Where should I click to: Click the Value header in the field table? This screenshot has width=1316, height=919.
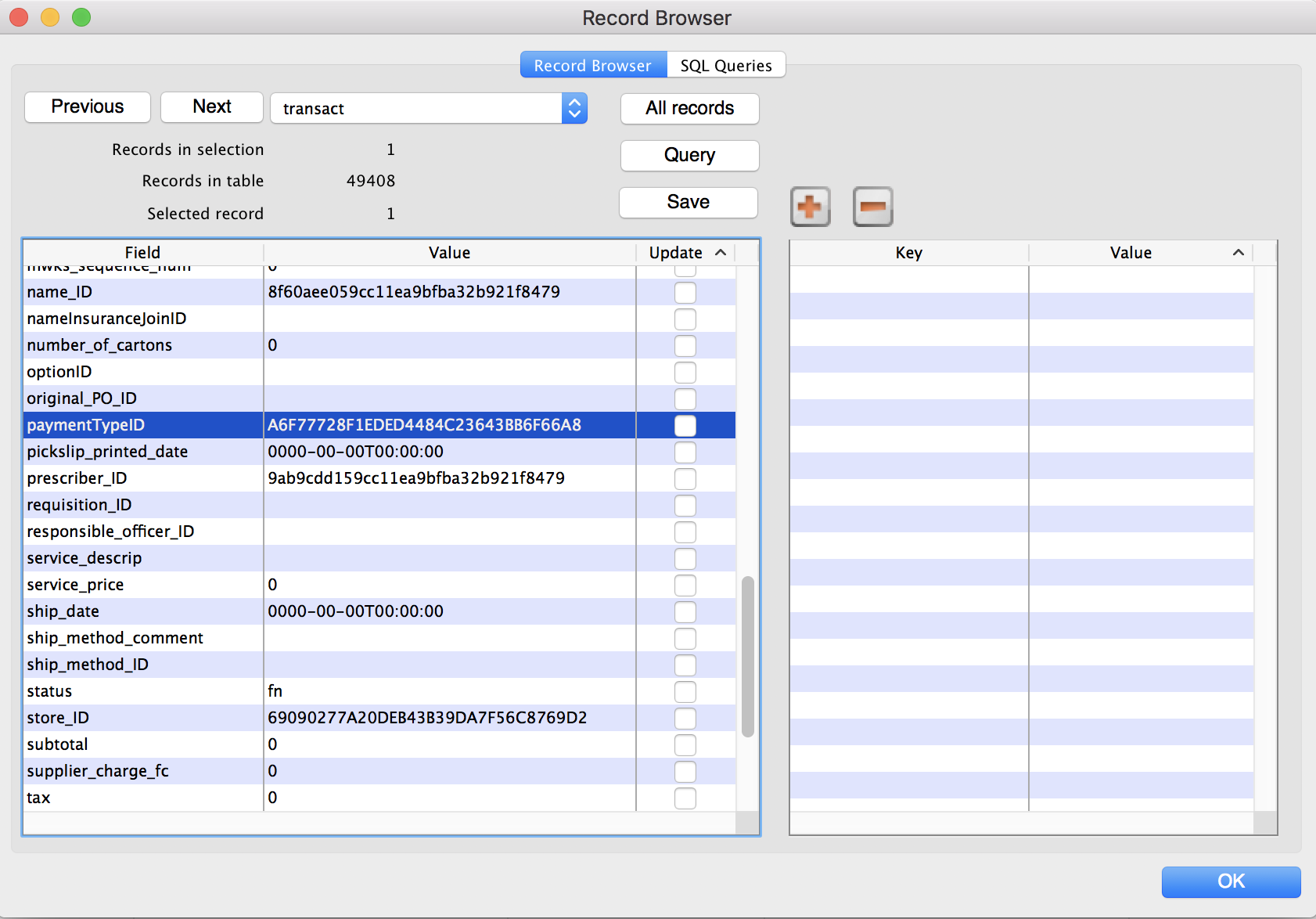click(449, 252)
